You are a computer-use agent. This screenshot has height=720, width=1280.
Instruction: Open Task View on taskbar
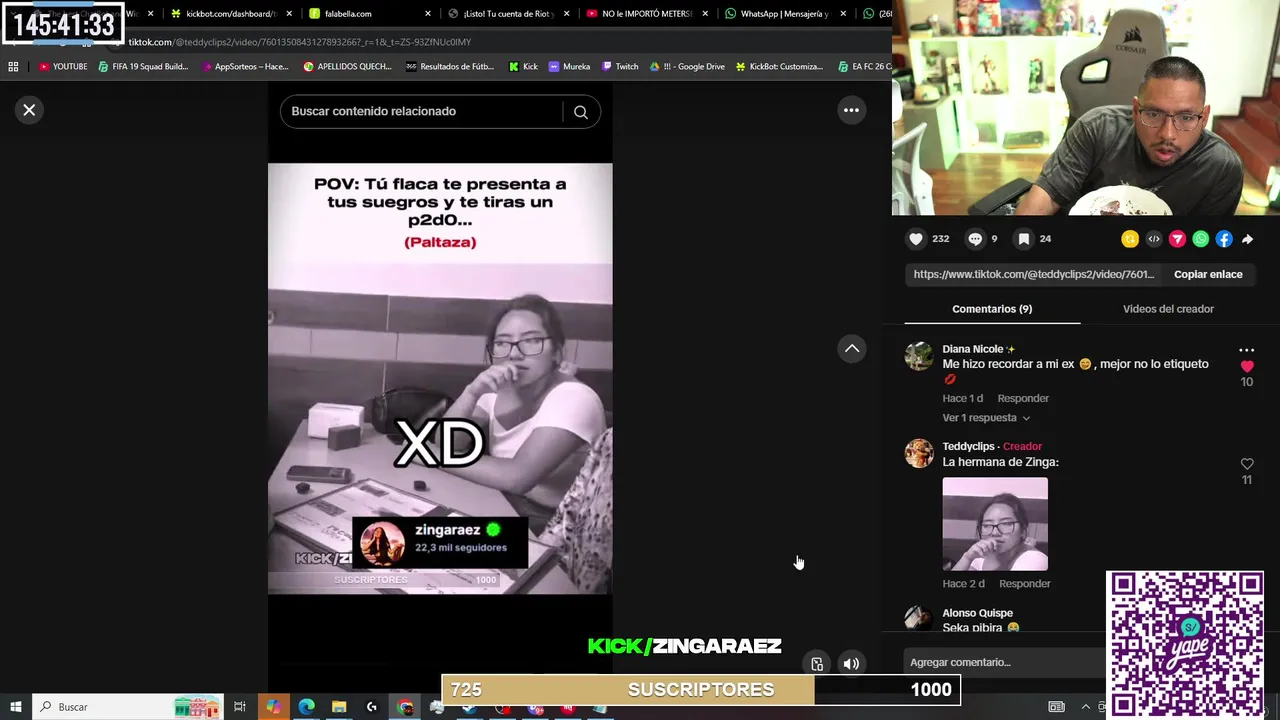coord(240,707)
